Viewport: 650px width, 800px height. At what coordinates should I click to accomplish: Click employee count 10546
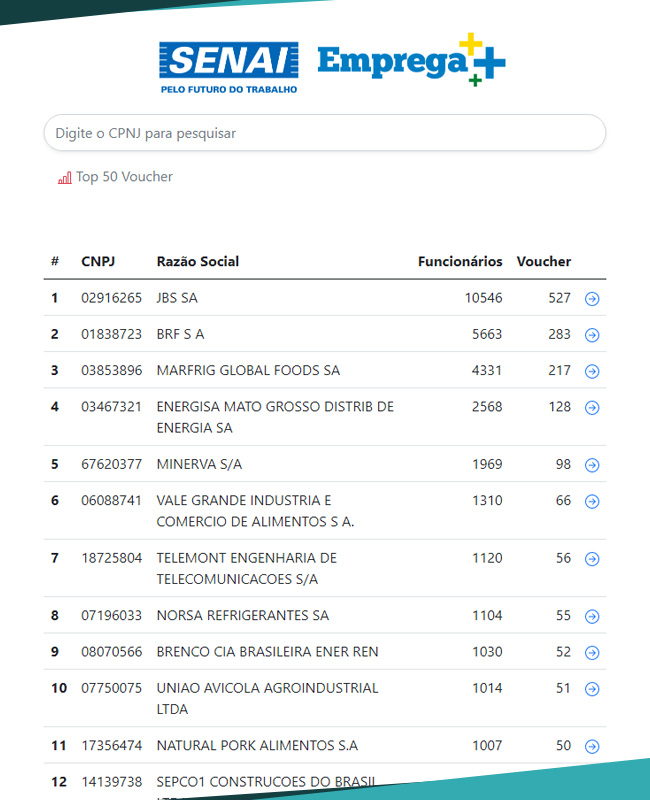click(x=483, y=298)
